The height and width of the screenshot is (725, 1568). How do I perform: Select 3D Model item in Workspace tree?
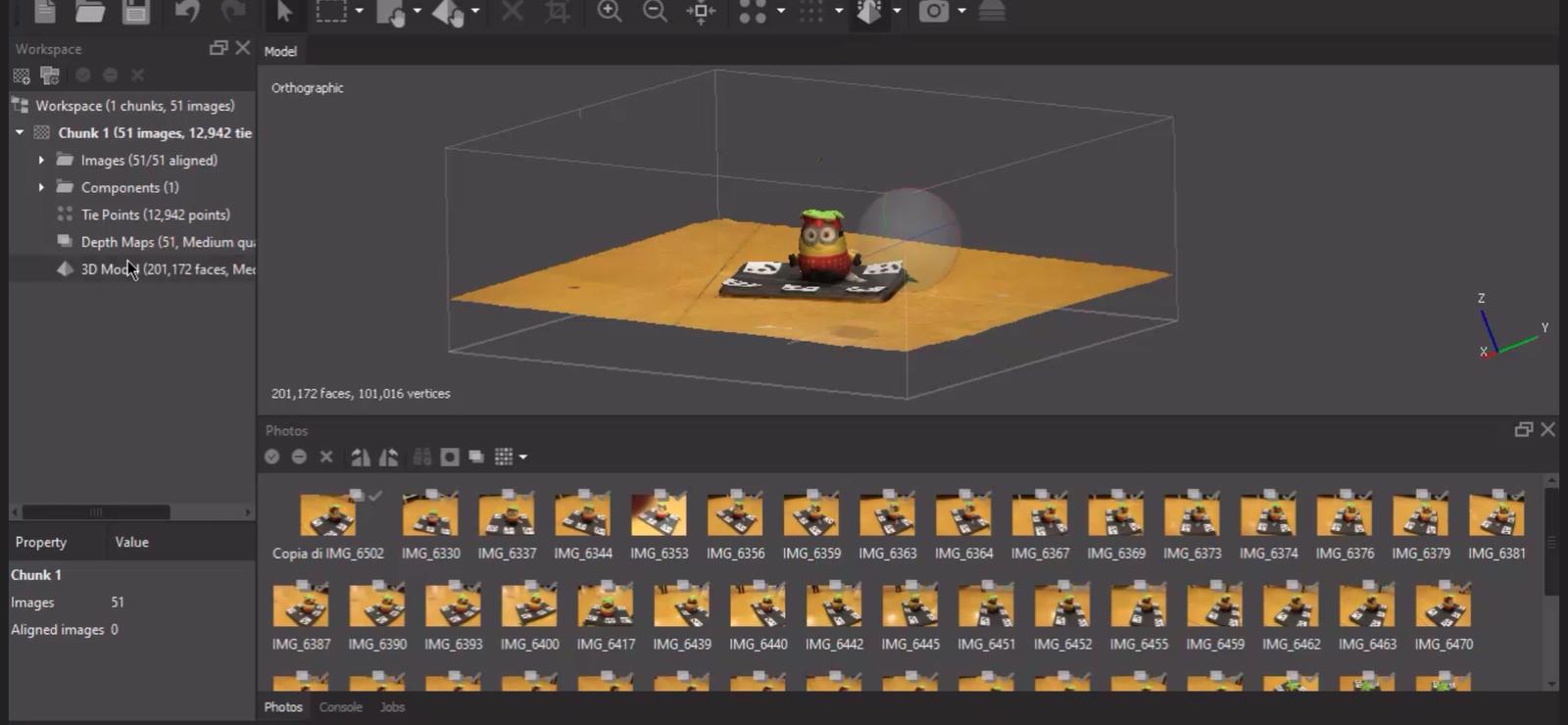tap(108, 268)
